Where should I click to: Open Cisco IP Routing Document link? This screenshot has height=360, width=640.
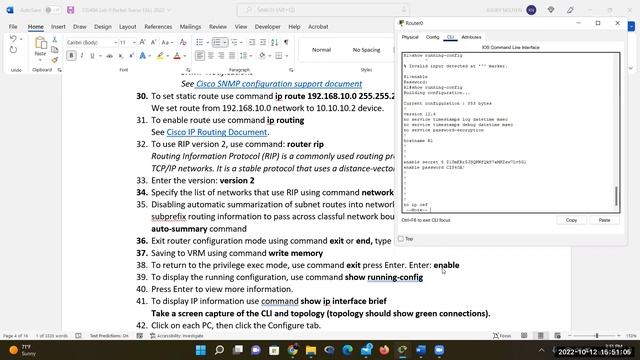pyautogui.click(x=217, y=132)
